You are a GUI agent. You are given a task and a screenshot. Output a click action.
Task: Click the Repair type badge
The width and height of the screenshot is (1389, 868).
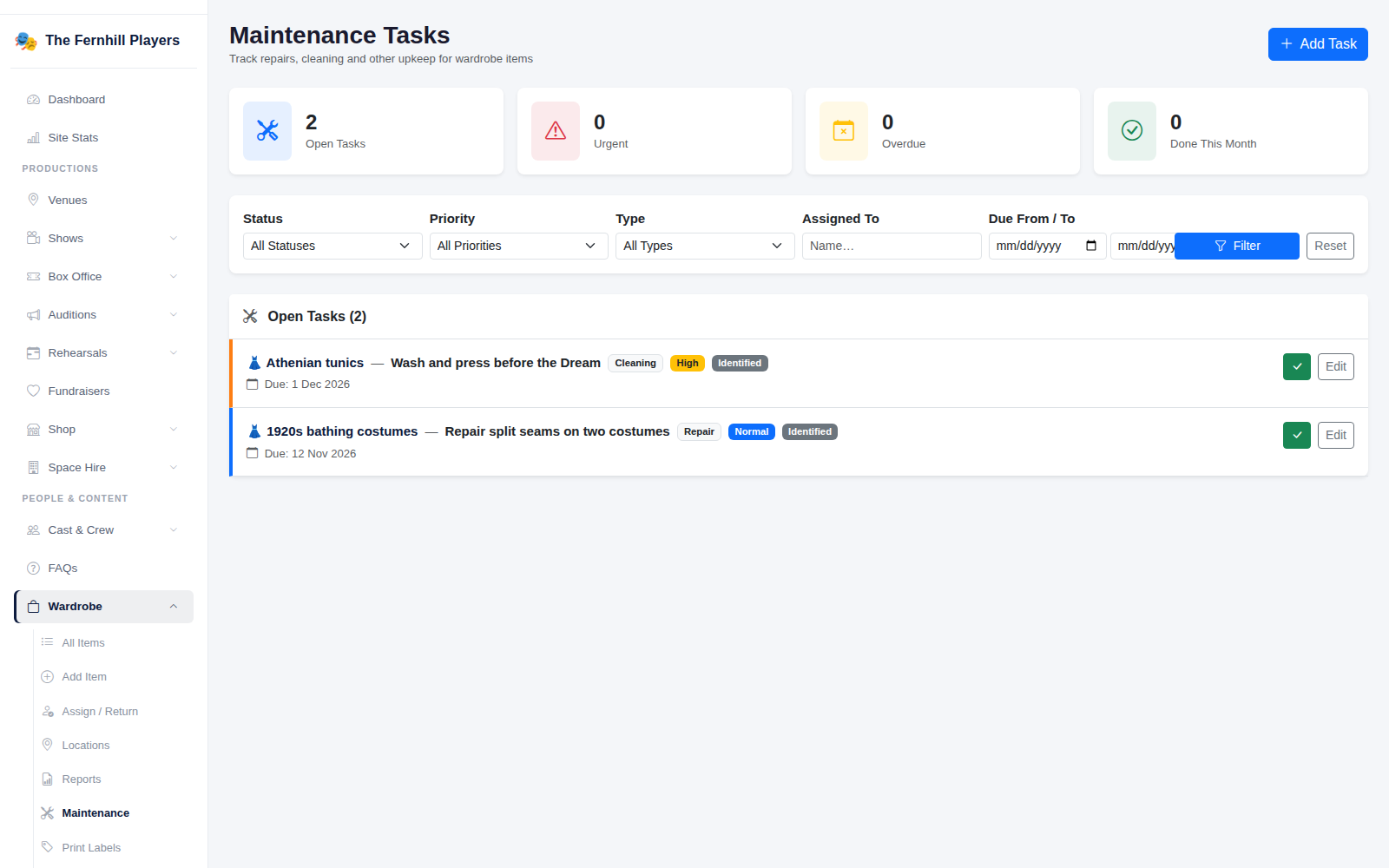[x=699, y=432]
